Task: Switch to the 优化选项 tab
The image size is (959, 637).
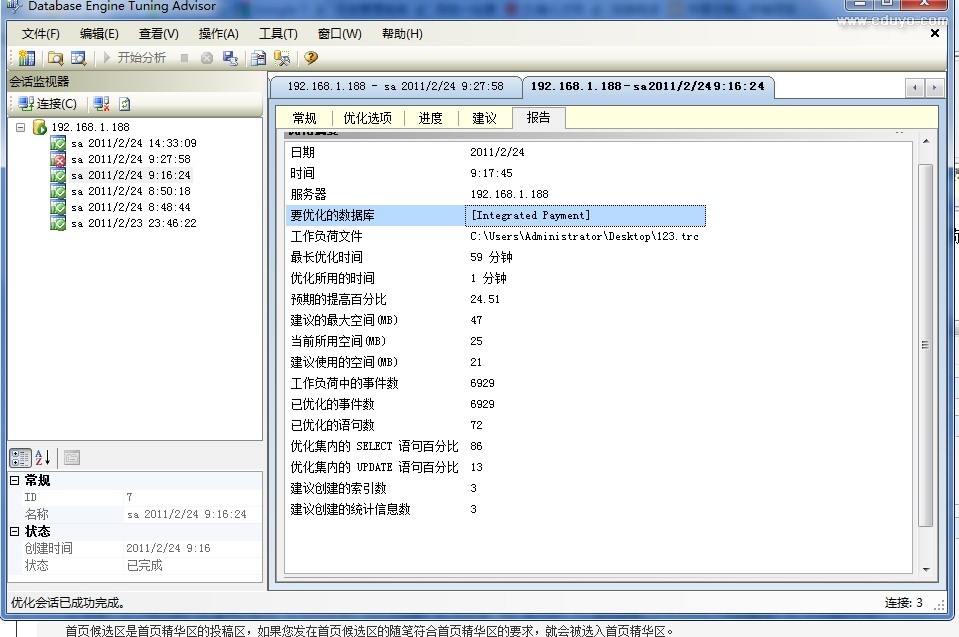Action: click(x=367, y=118)
